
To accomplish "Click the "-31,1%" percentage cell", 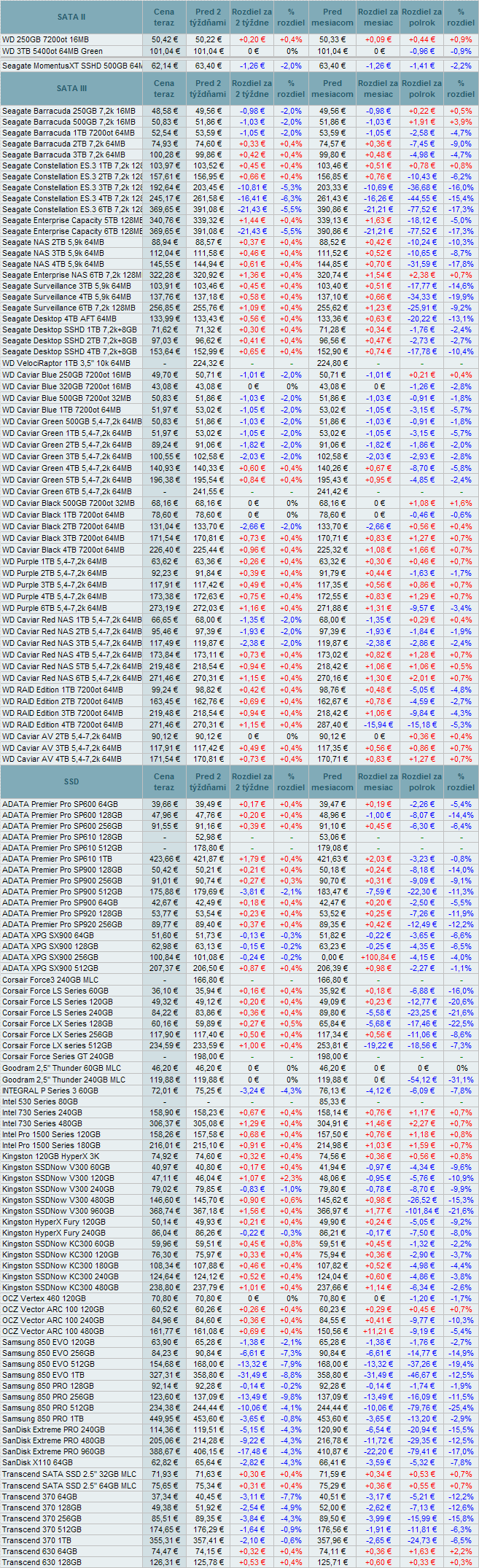I will [x=461, y=1080].
